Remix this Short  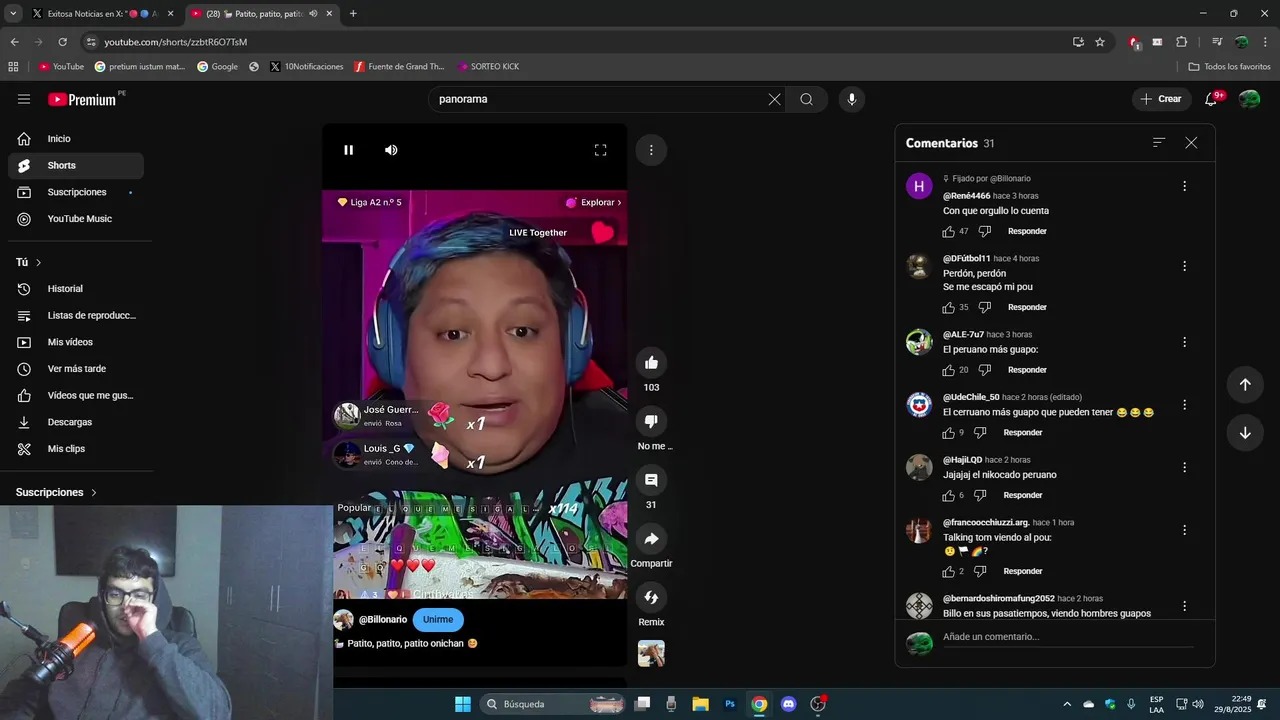pyautogui.click(x=651, y=597)
